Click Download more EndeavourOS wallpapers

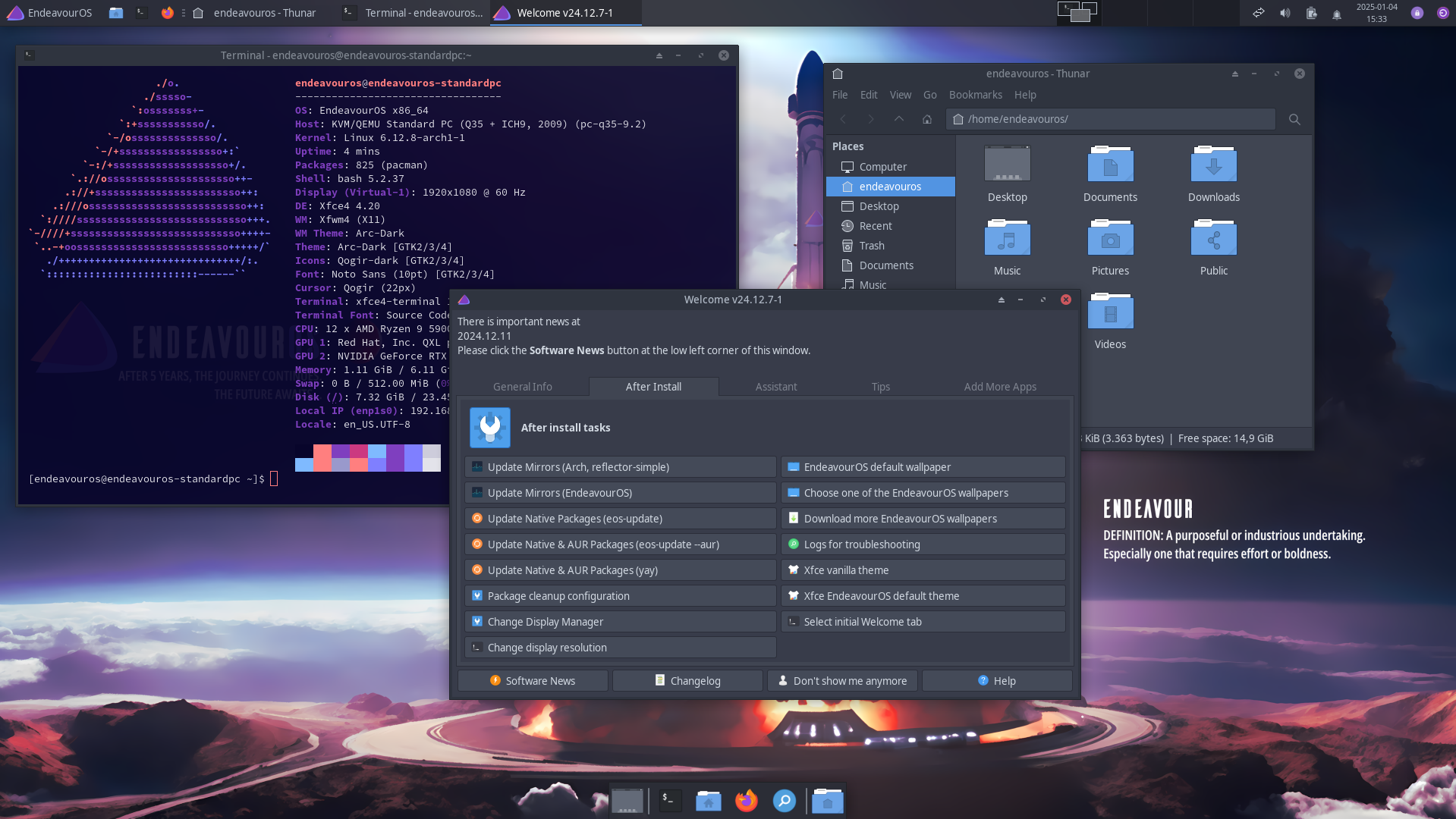(923, 519)
